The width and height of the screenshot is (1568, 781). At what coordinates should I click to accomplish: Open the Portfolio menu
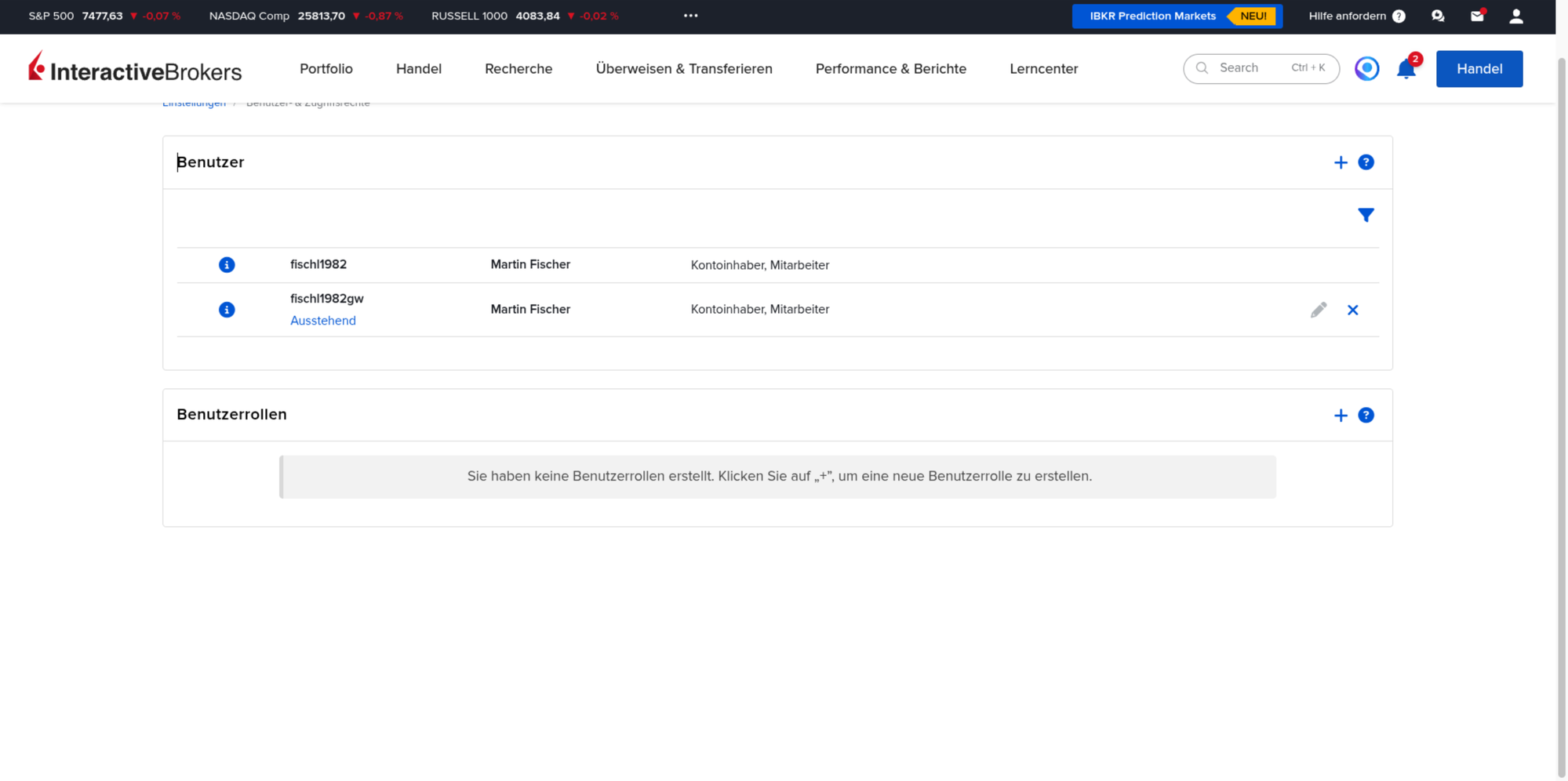pos(326,69)
